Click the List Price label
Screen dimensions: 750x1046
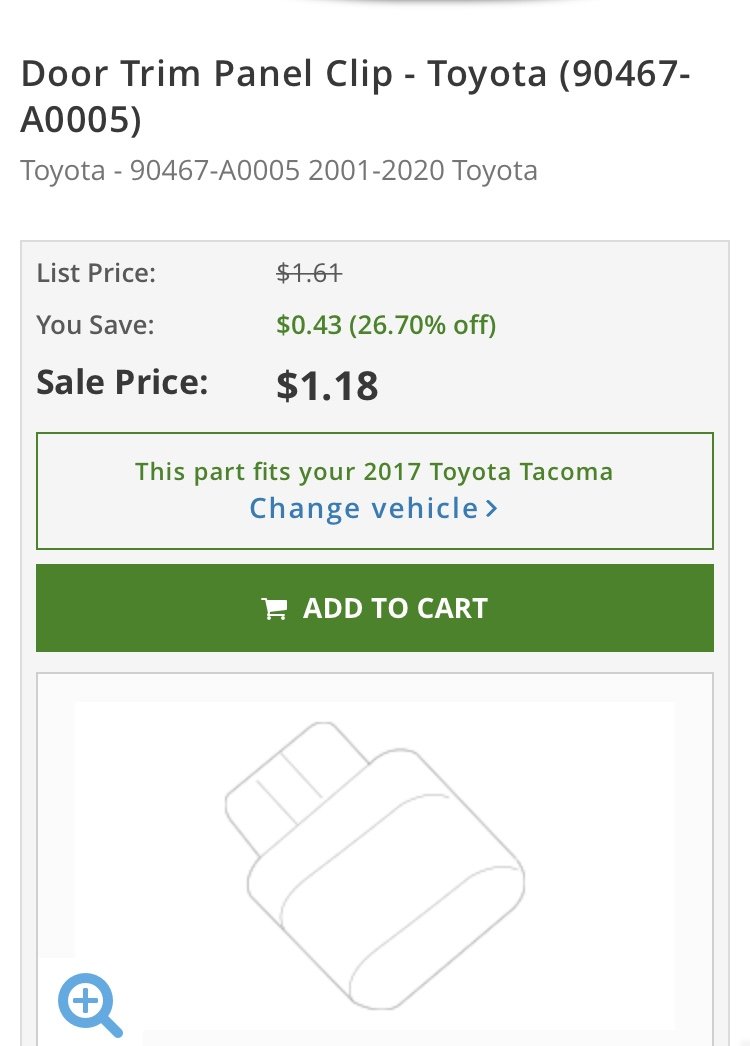[96, 273]
